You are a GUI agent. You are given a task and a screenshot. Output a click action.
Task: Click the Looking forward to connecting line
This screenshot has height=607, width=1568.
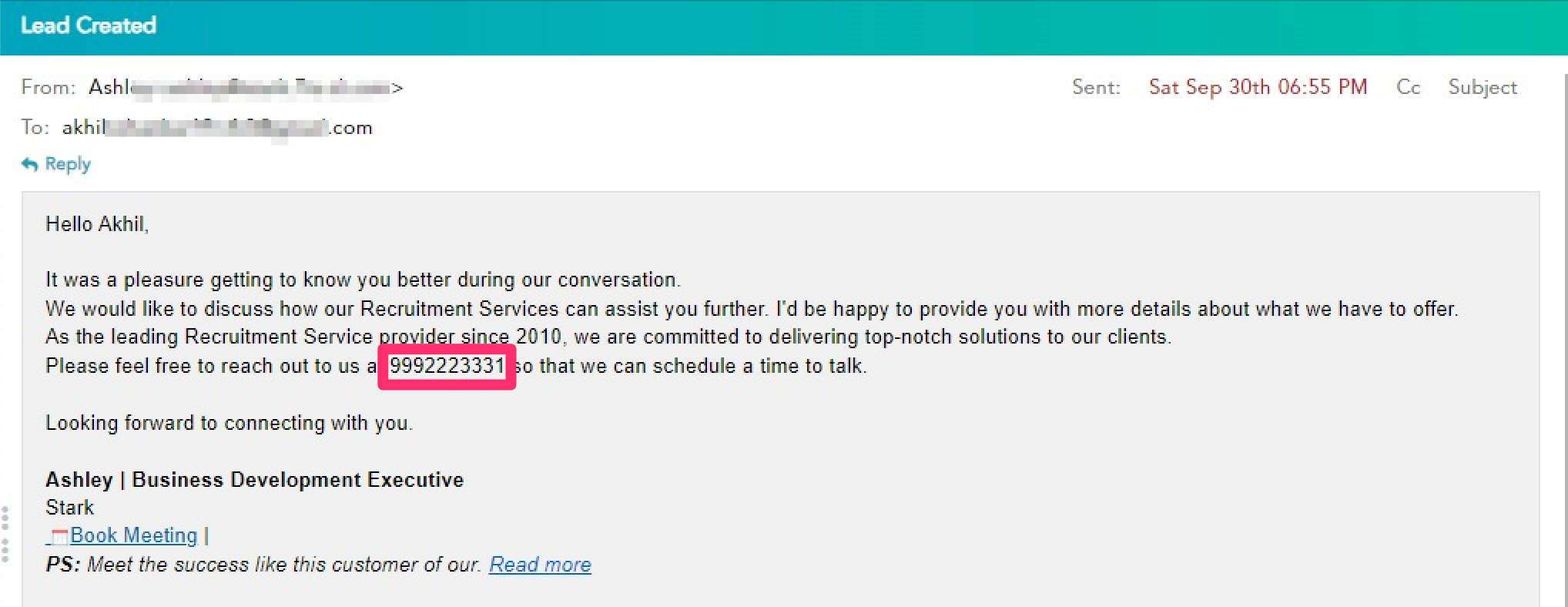229,423
